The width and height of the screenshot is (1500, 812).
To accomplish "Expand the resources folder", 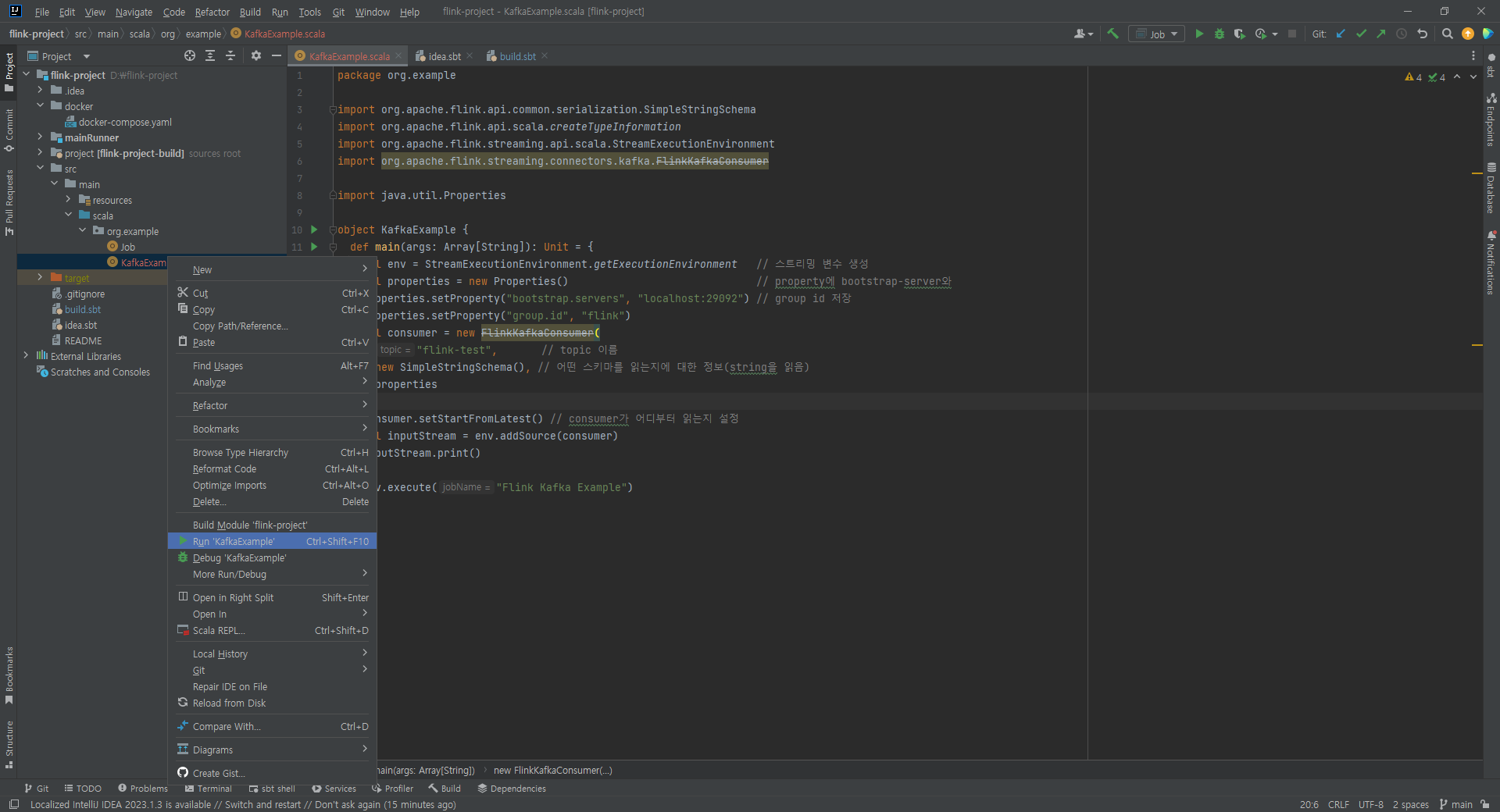I will (69, 199).
